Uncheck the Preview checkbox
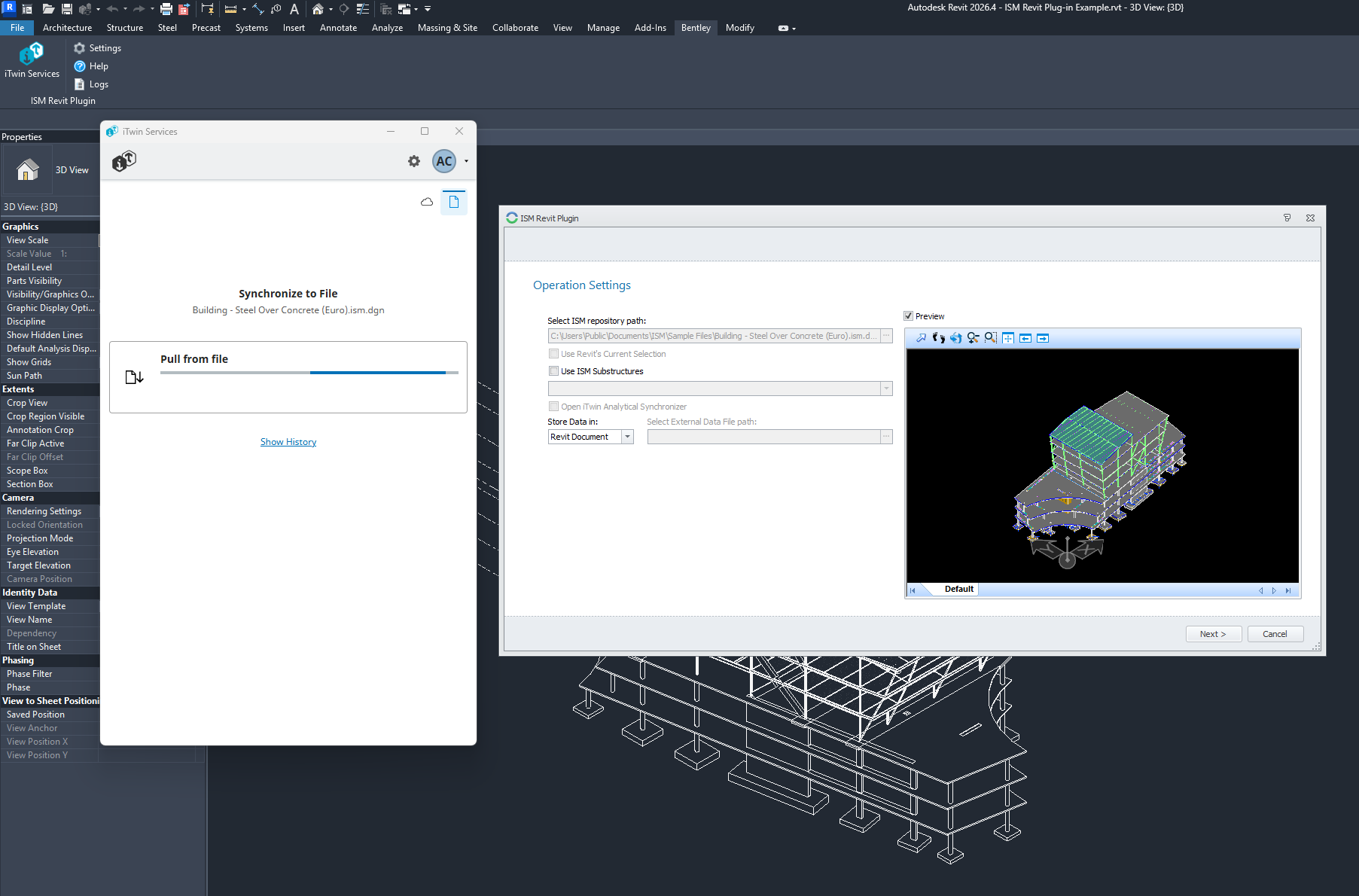Screen dimensions: 1359x896 click(908, 316)
